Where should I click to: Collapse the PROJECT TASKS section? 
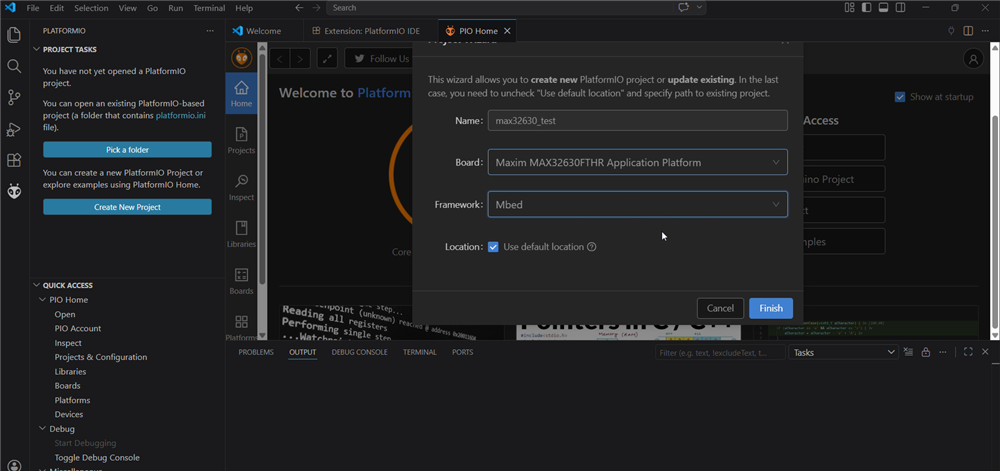coord(36,49)
